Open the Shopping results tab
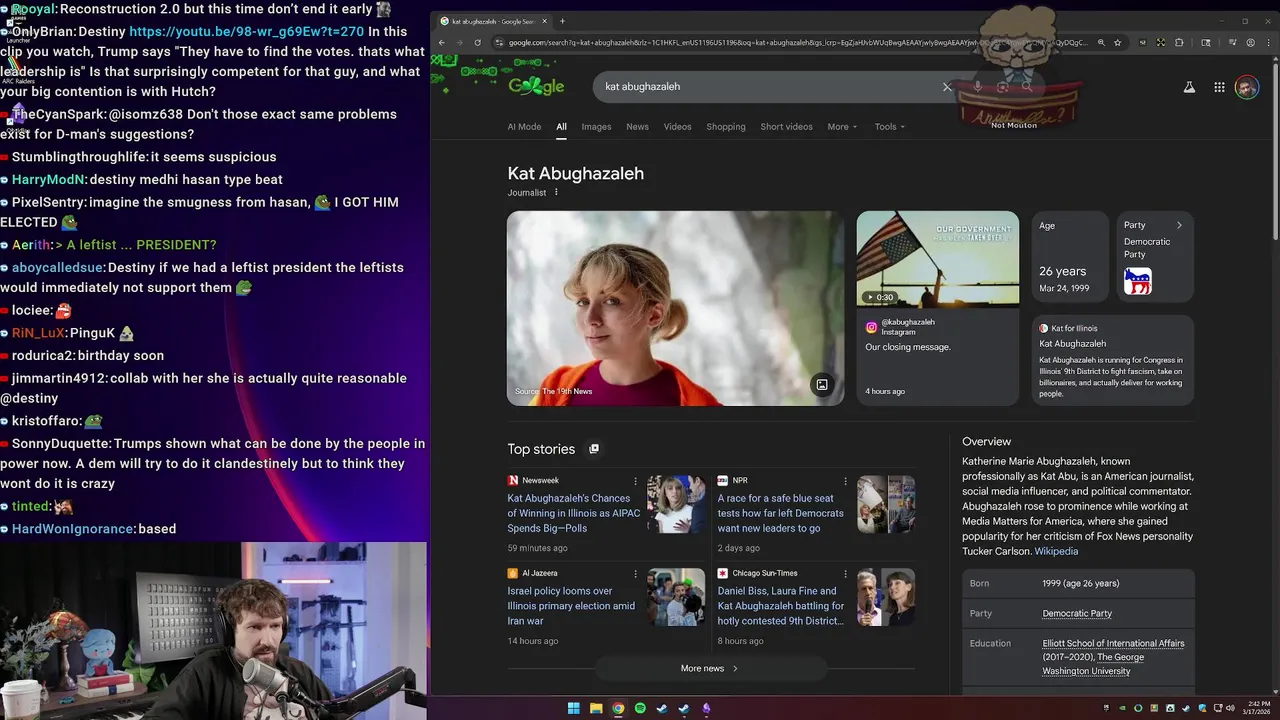This screenshot has width=1280, height=720. [726, 127]
